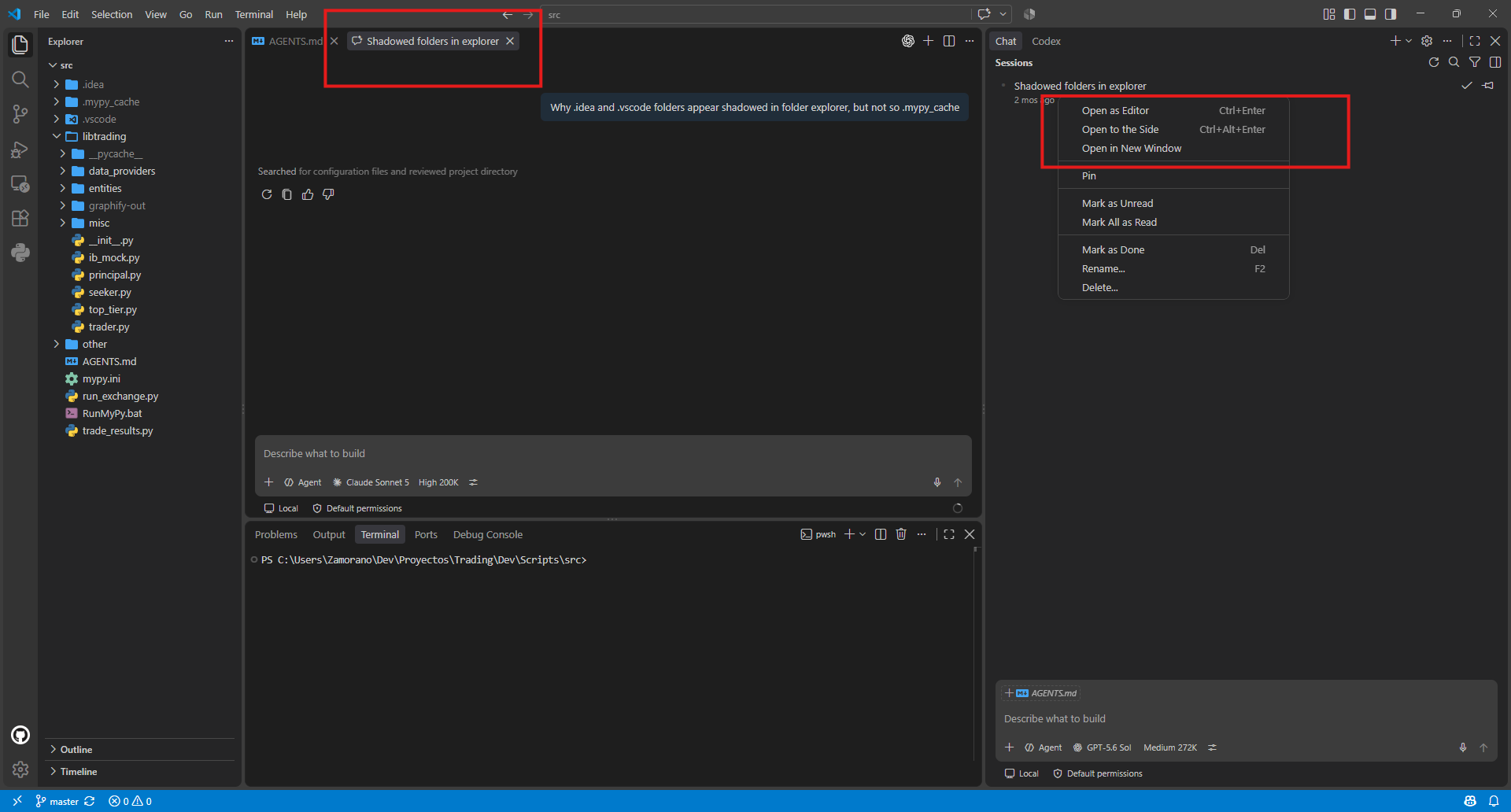Toggle the primary side bar
The image size is (1511, 812).
pyautogui.click(x=1350, y=14)
